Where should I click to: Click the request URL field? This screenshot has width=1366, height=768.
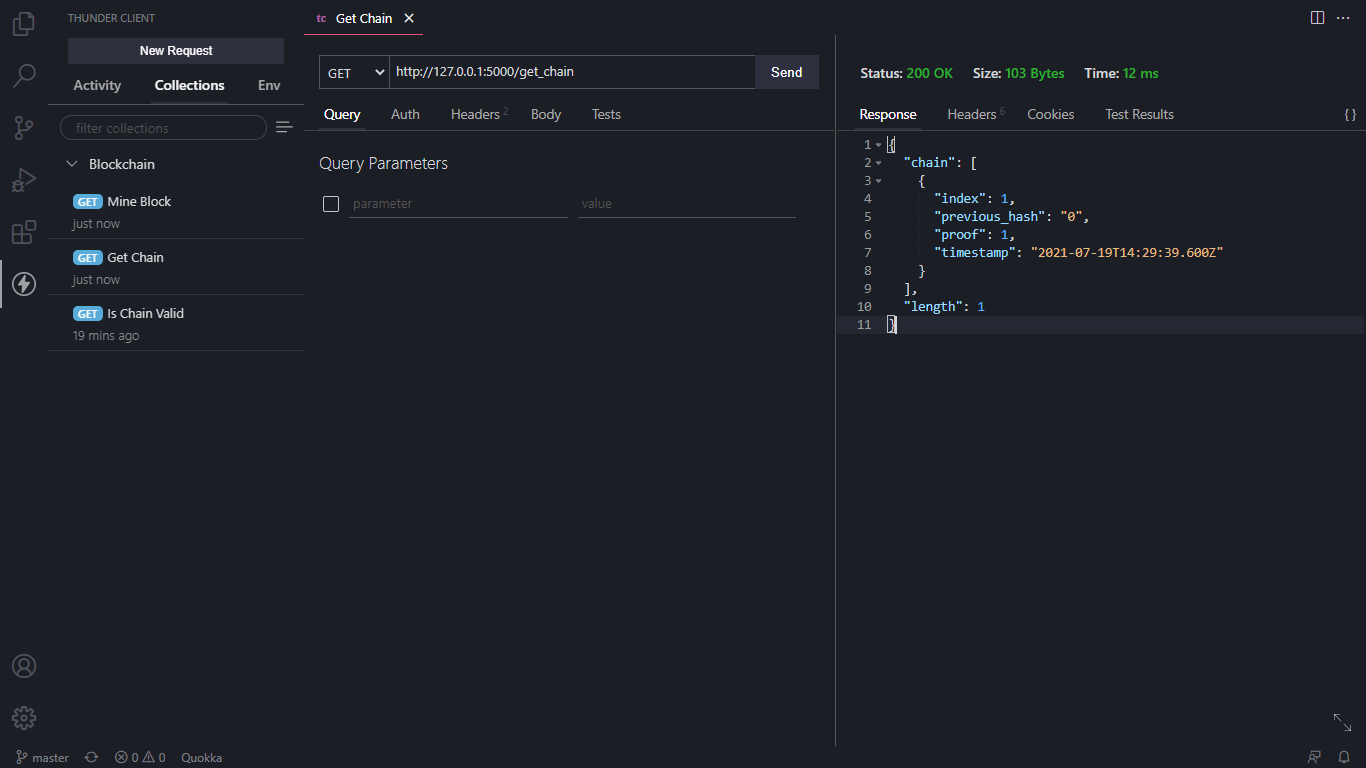(572, 73)
